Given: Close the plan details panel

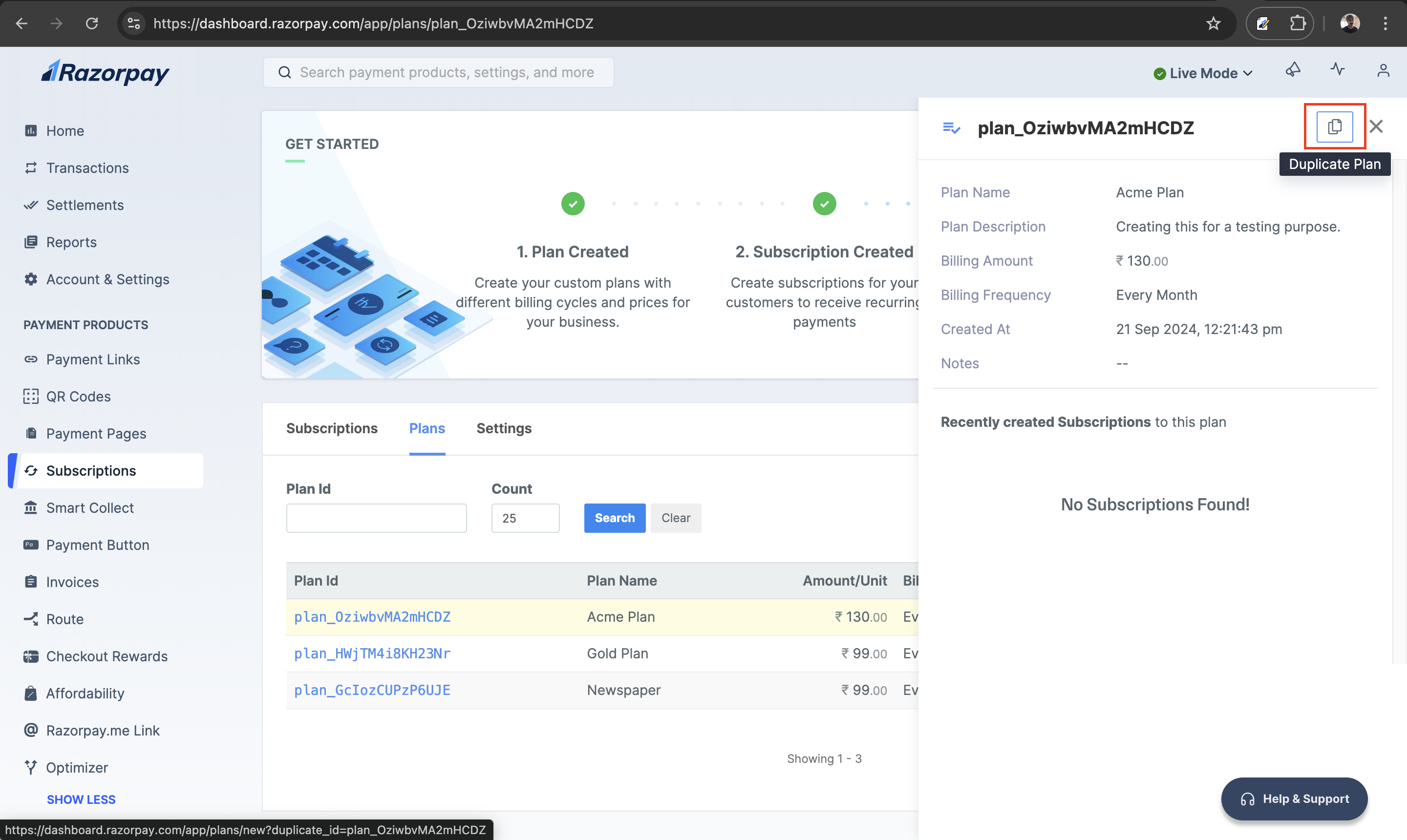Looking at the screenshot, I should 1376,126.
